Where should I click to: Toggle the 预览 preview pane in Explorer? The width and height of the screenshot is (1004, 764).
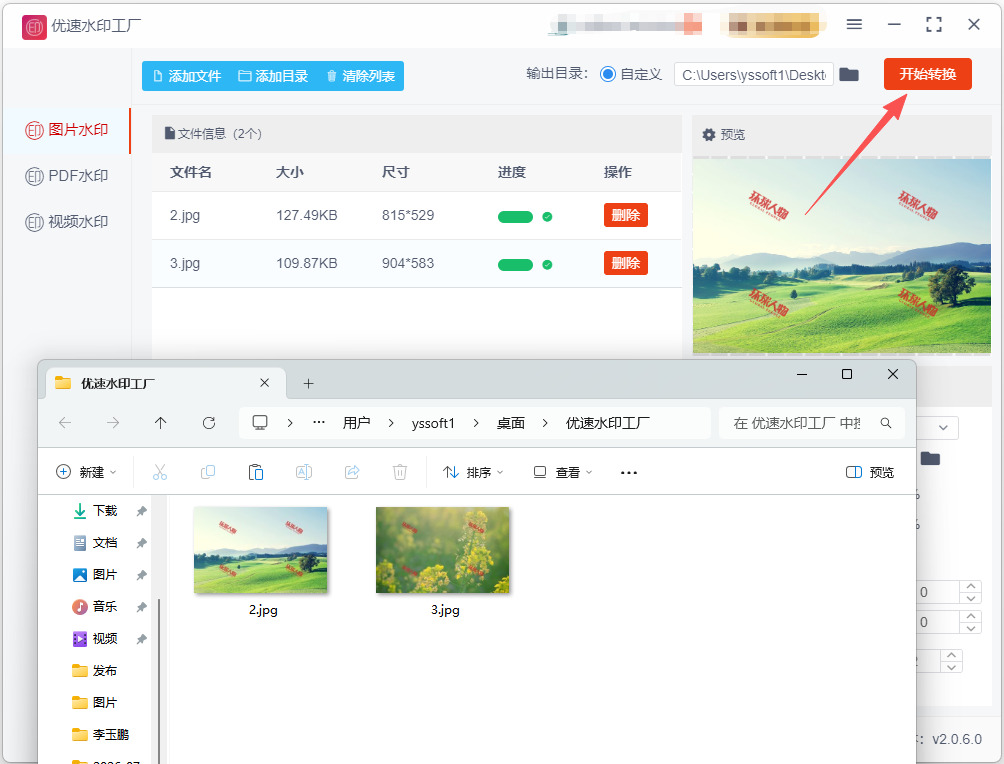tap(870, 473)
